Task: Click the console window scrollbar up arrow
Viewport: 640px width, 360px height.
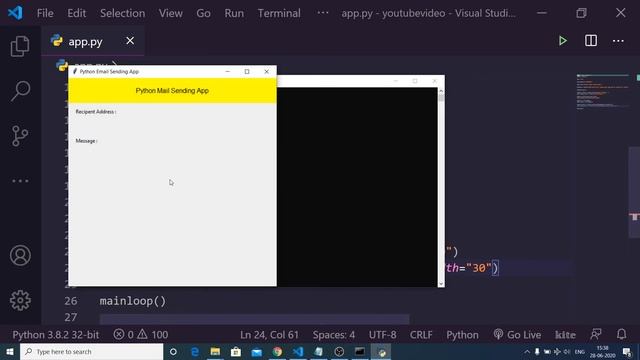Action: (441, 91)
